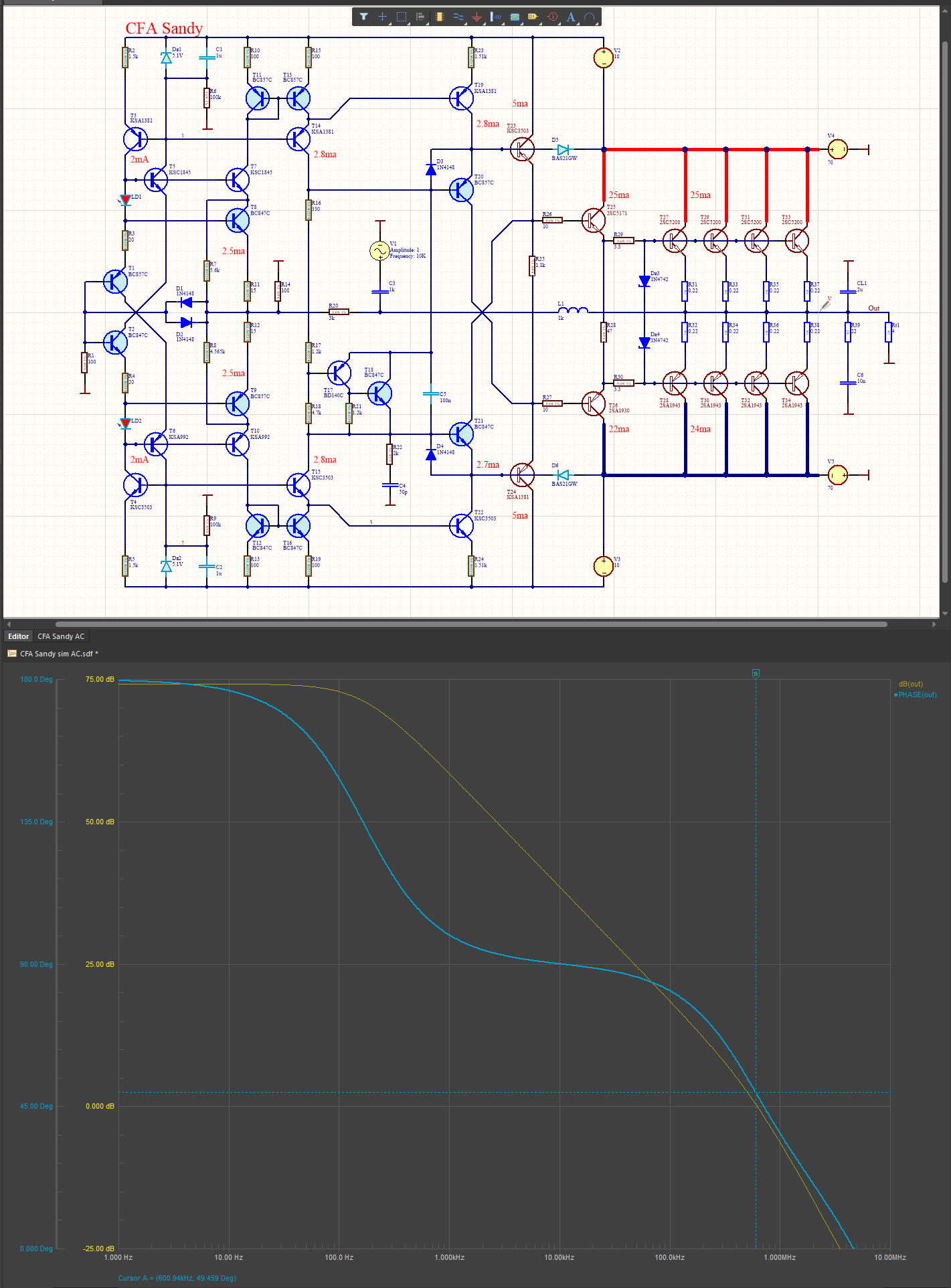Image resolution: width=951 pixels, height=1288 pixels.
Task: Click the 22ma annotation near T26
Action: pos(619,429)
